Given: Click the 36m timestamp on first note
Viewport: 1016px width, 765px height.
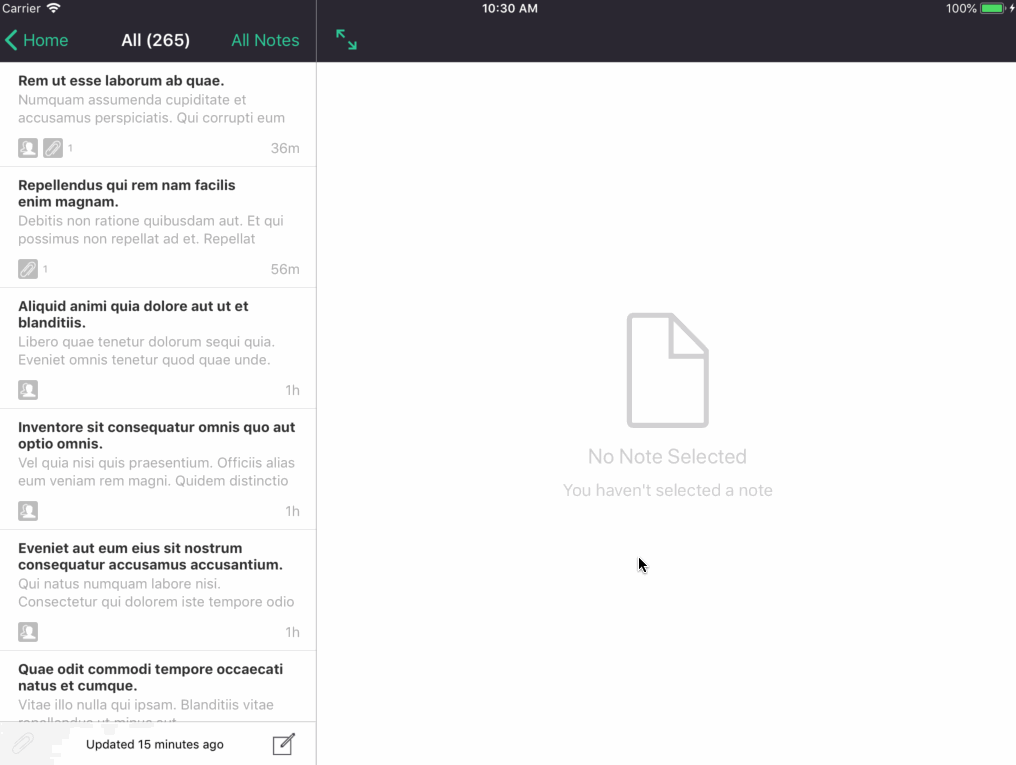Looking at the screenshot, I should [285, 148].
